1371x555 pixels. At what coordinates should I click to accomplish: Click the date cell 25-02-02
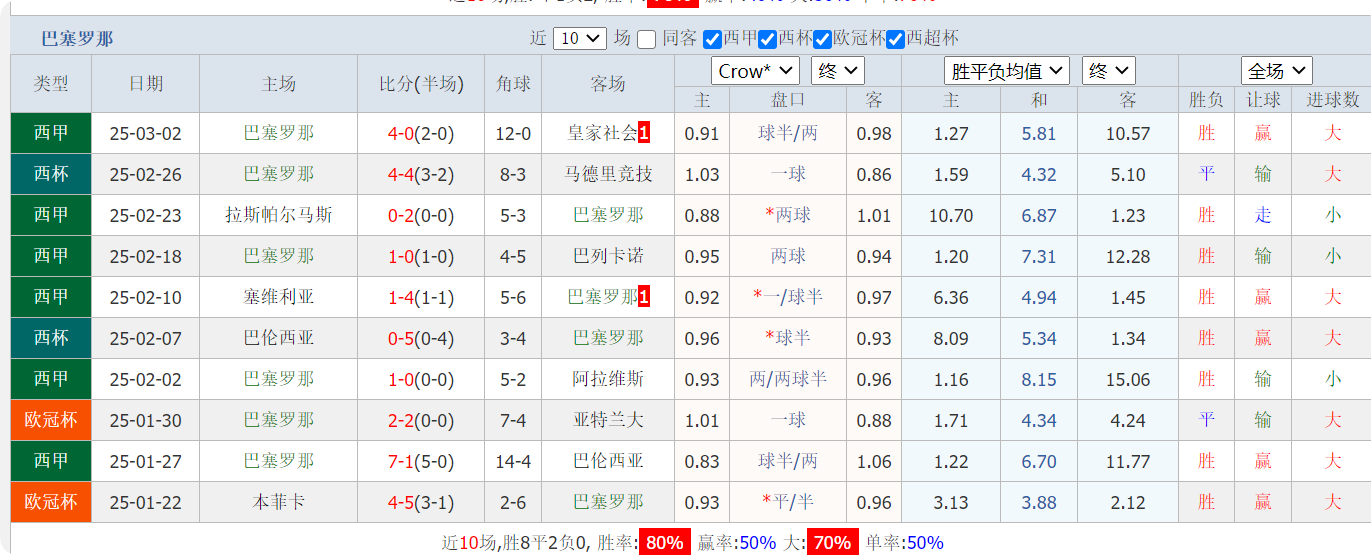coord(146,380)
